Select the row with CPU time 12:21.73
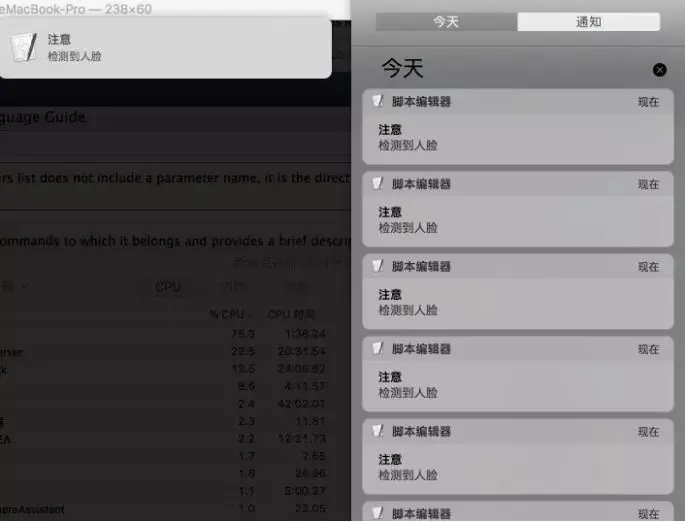 coord(175,439)
